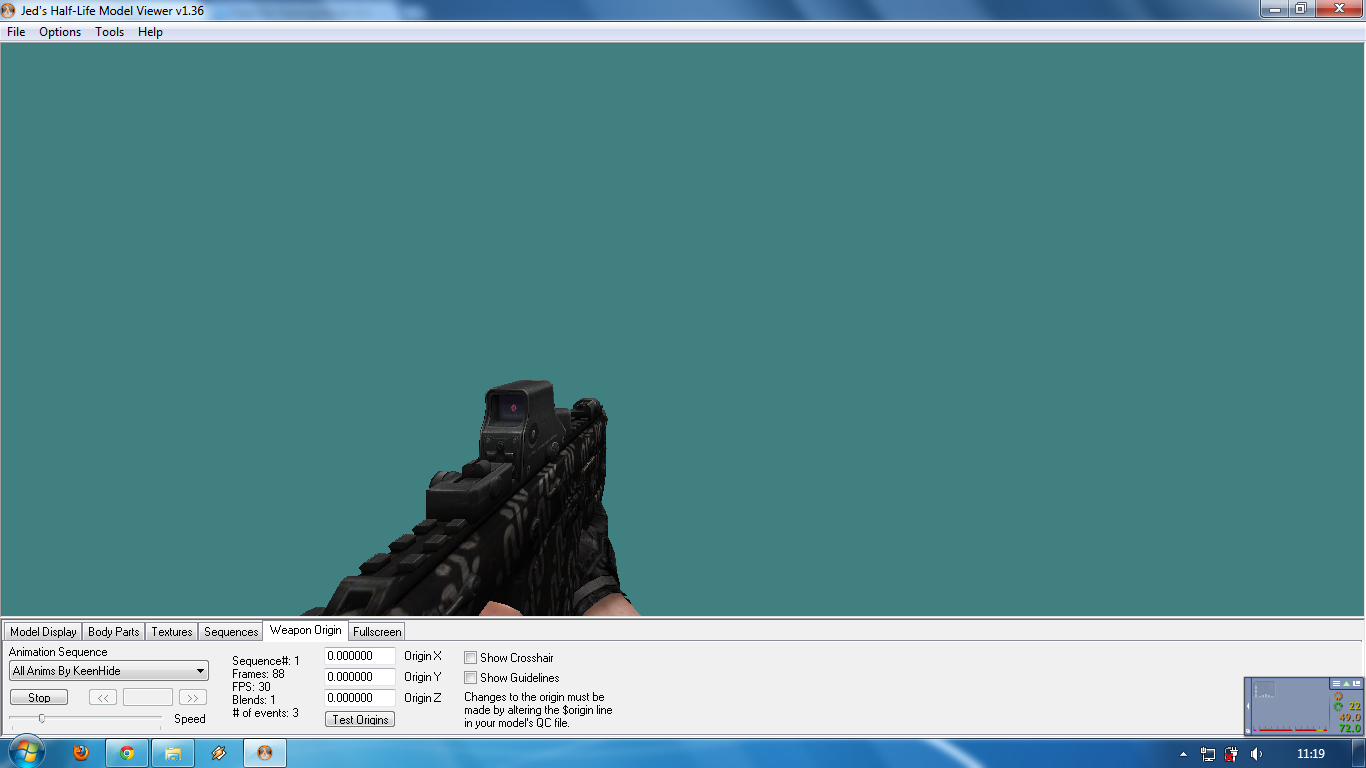
Task: Open Google Chrome from the taskbar
Action: point(127,753)
